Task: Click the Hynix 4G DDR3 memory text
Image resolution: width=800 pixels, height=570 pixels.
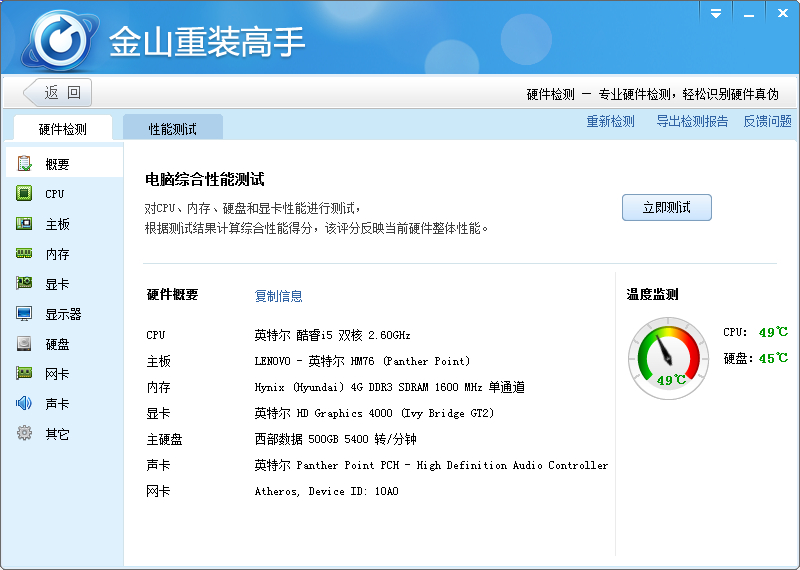Action: pos(390,387)
